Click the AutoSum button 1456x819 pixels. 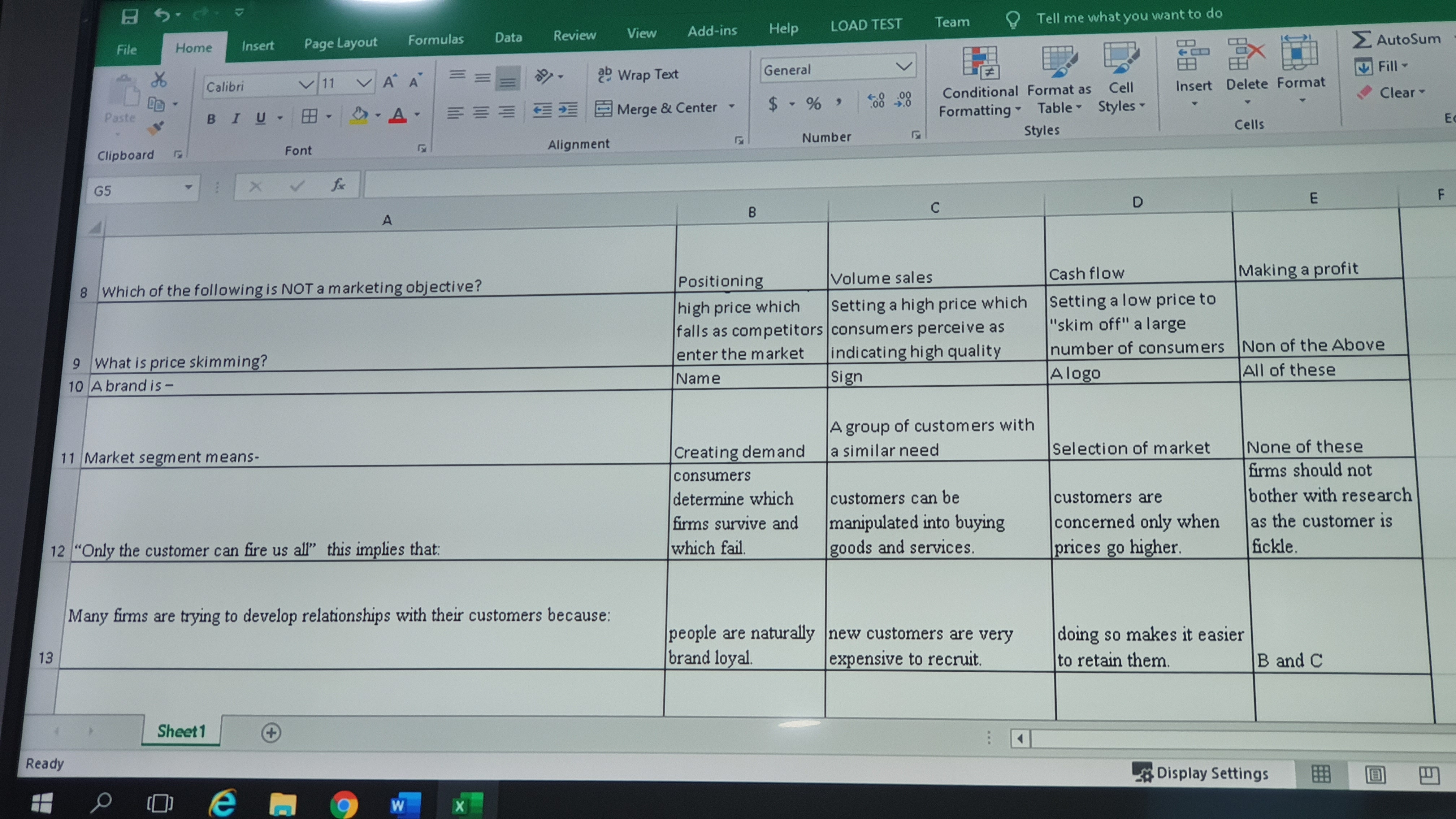pos(1396,39)
